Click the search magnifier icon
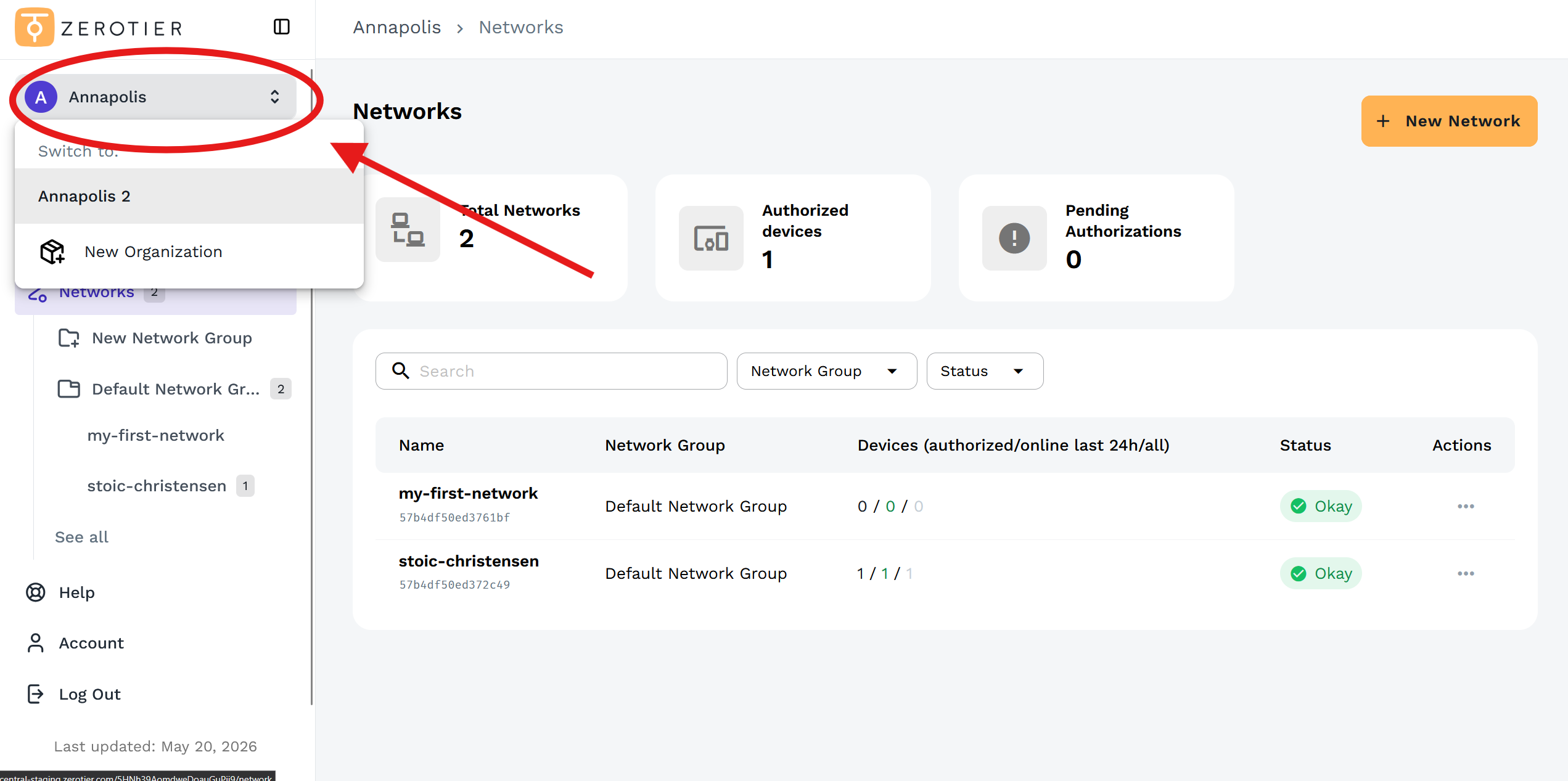The height and width of the screenshot is (781, 1568). pyautogui.click(x=401, y=370)
